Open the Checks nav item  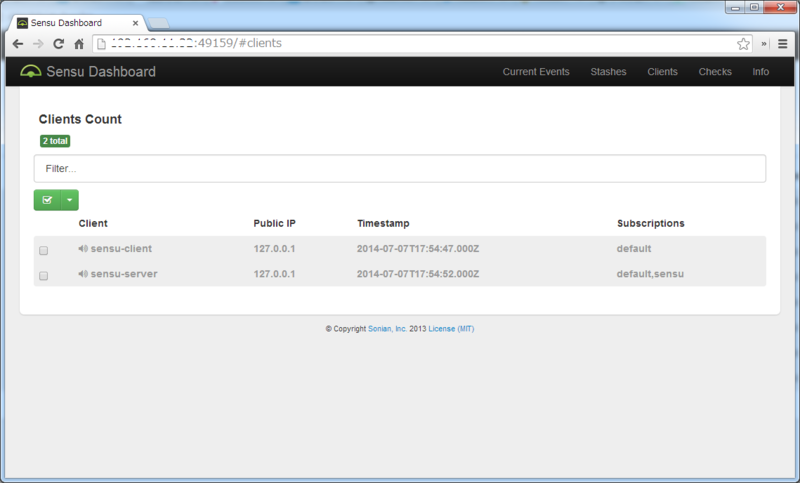(x=715, y=72)
